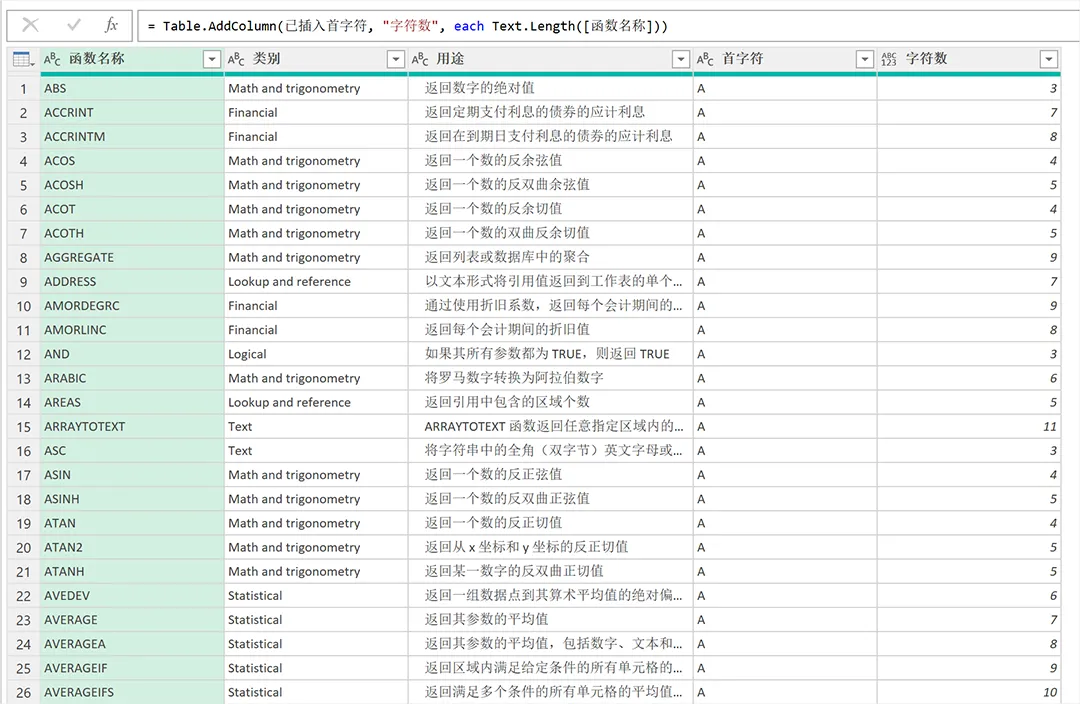Open the table menu icon in the header corner

[x=23, y=59]
